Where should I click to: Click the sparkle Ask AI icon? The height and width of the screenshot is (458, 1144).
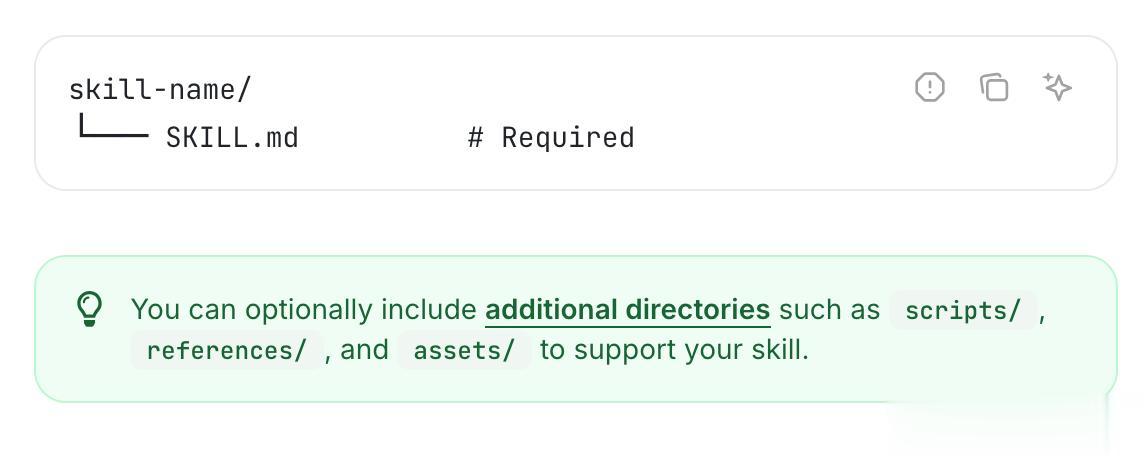(x=1057, y=88)
